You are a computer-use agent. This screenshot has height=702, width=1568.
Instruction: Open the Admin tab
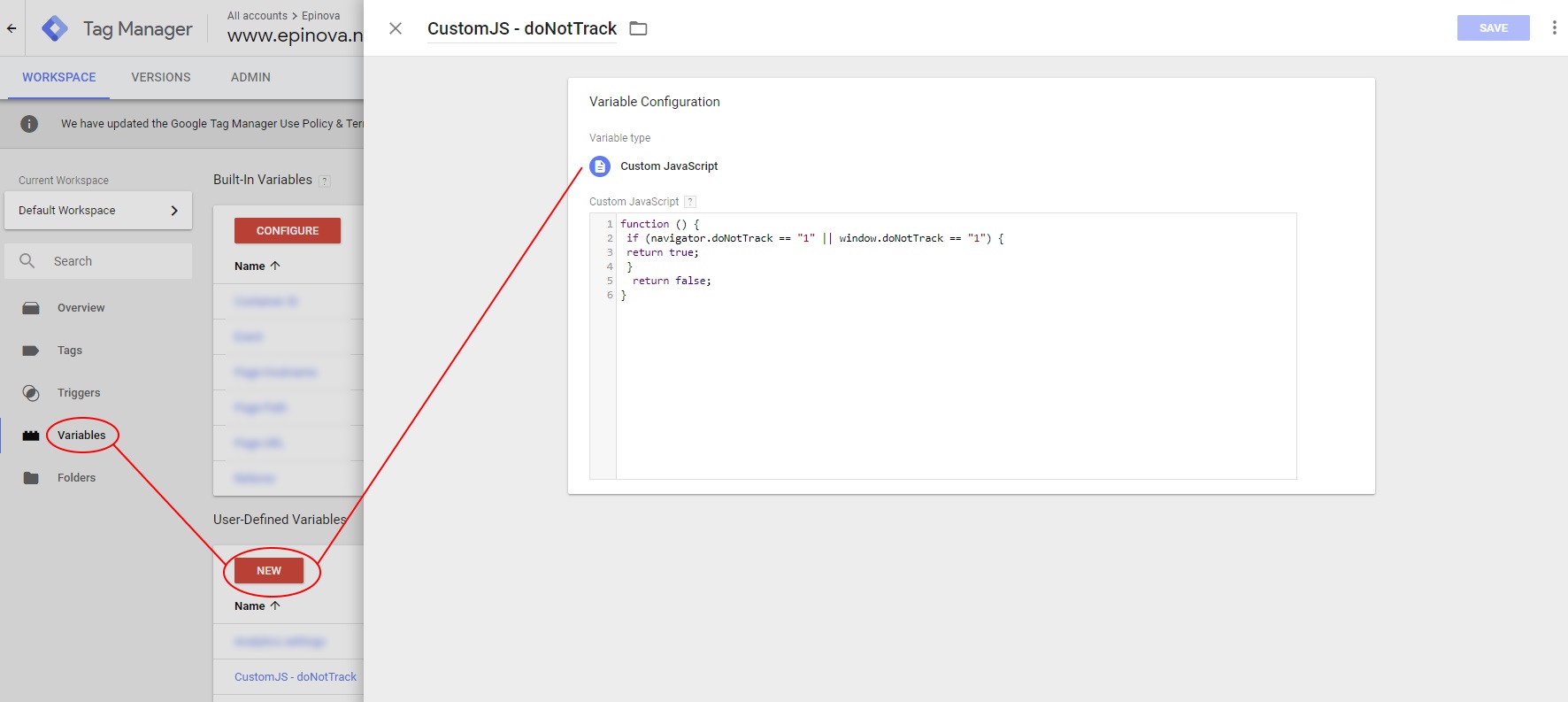(250, 77)
